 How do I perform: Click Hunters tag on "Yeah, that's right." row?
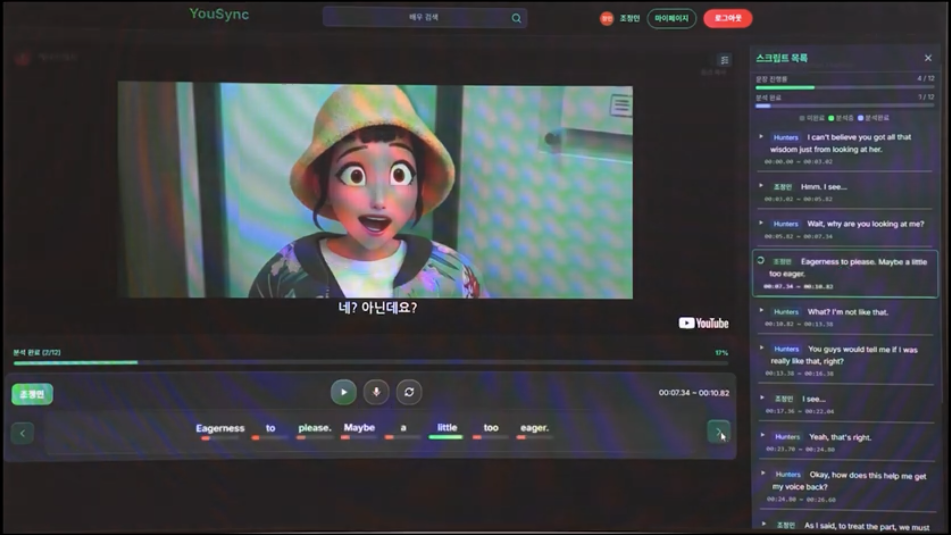point(787,437)
